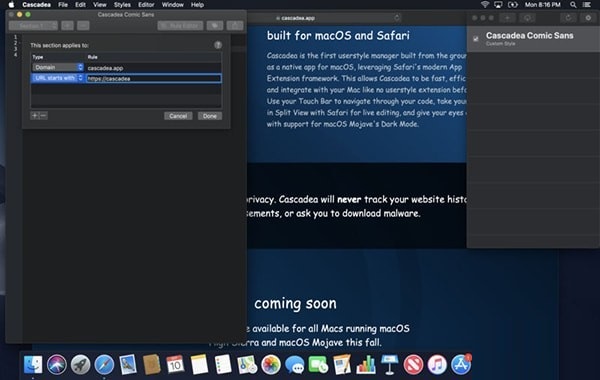Open Finder from the Dock
600x380 pixels.
[x=33, y=364]
